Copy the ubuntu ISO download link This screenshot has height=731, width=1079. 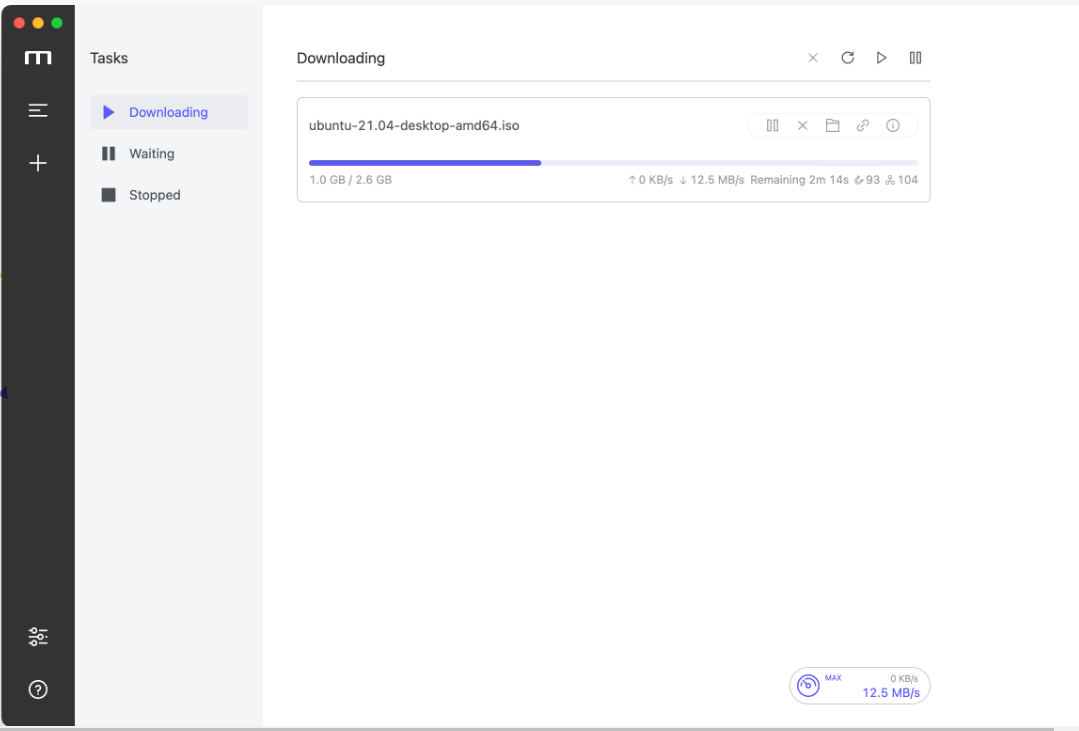coord(862,126)
